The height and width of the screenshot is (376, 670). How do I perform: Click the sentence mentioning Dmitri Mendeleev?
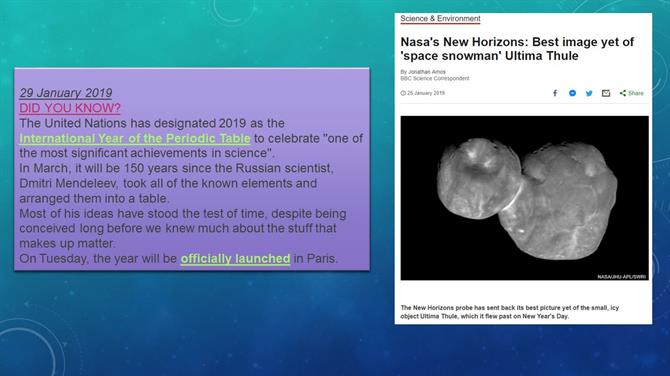coord(176,183)
